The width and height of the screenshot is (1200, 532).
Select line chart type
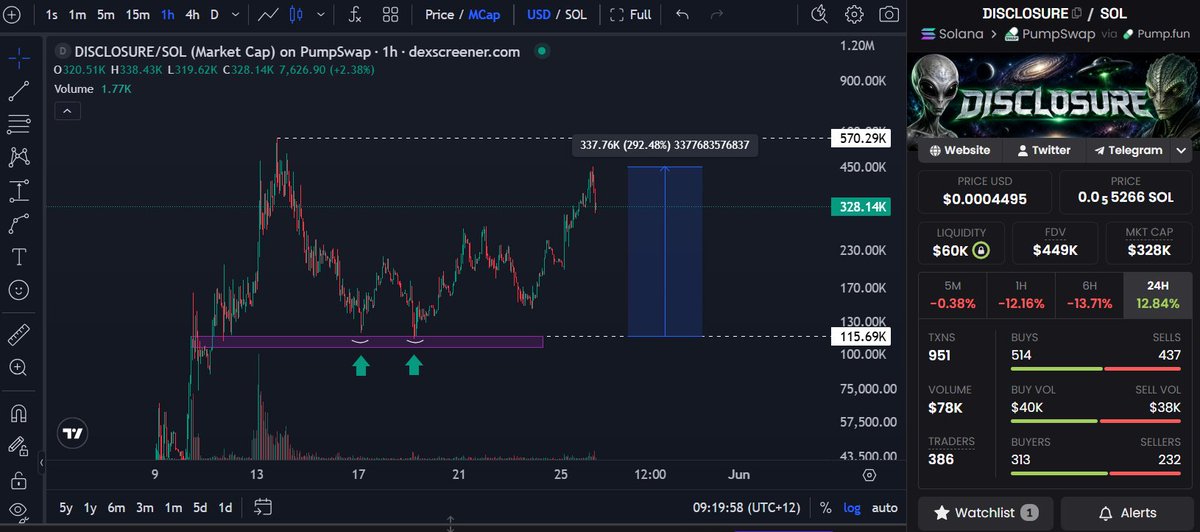coord(268,14)
